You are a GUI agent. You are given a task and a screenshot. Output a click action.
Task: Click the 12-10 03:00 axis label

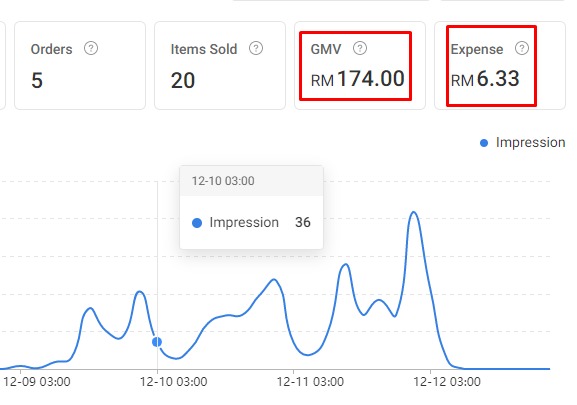click(x=173, y=381)
